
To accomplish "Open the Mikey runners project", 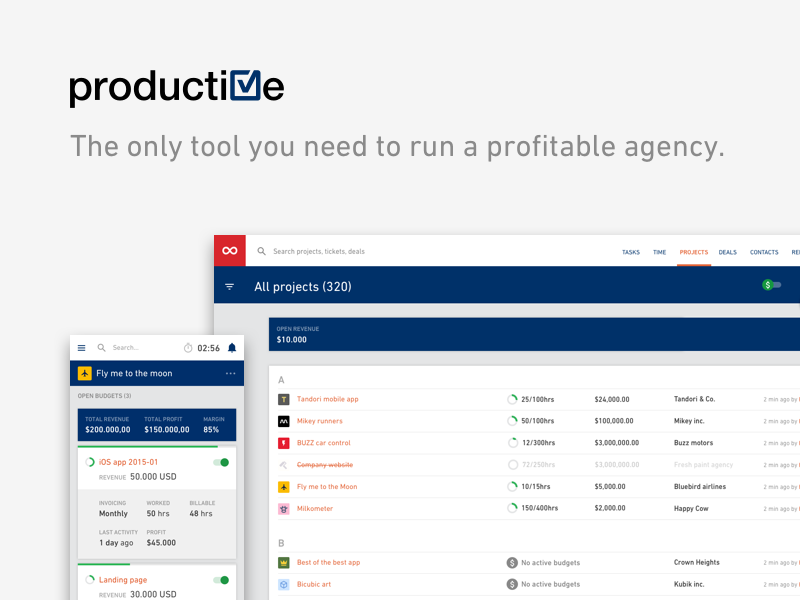I will click(320, 420).
